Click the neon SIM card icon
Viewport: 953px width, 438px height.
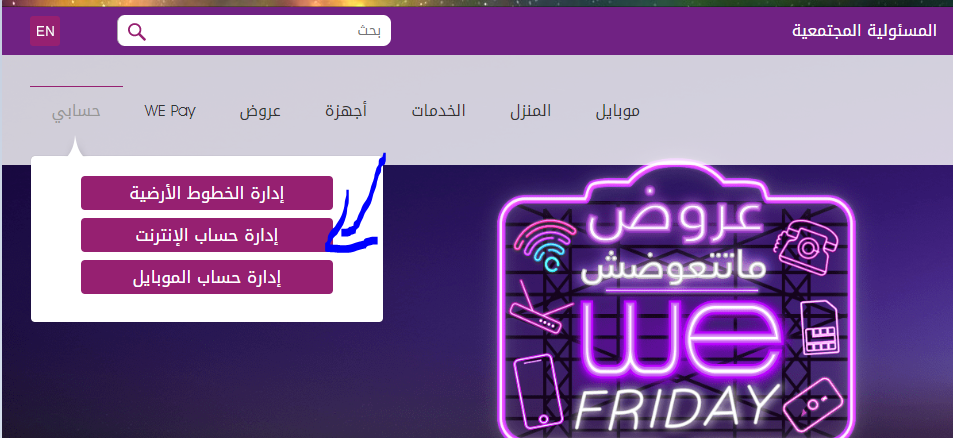(821, 327)
